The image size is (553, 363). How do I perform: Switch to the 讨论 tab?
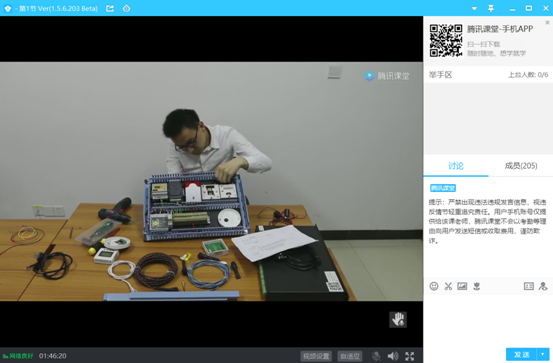pos(456,166)
